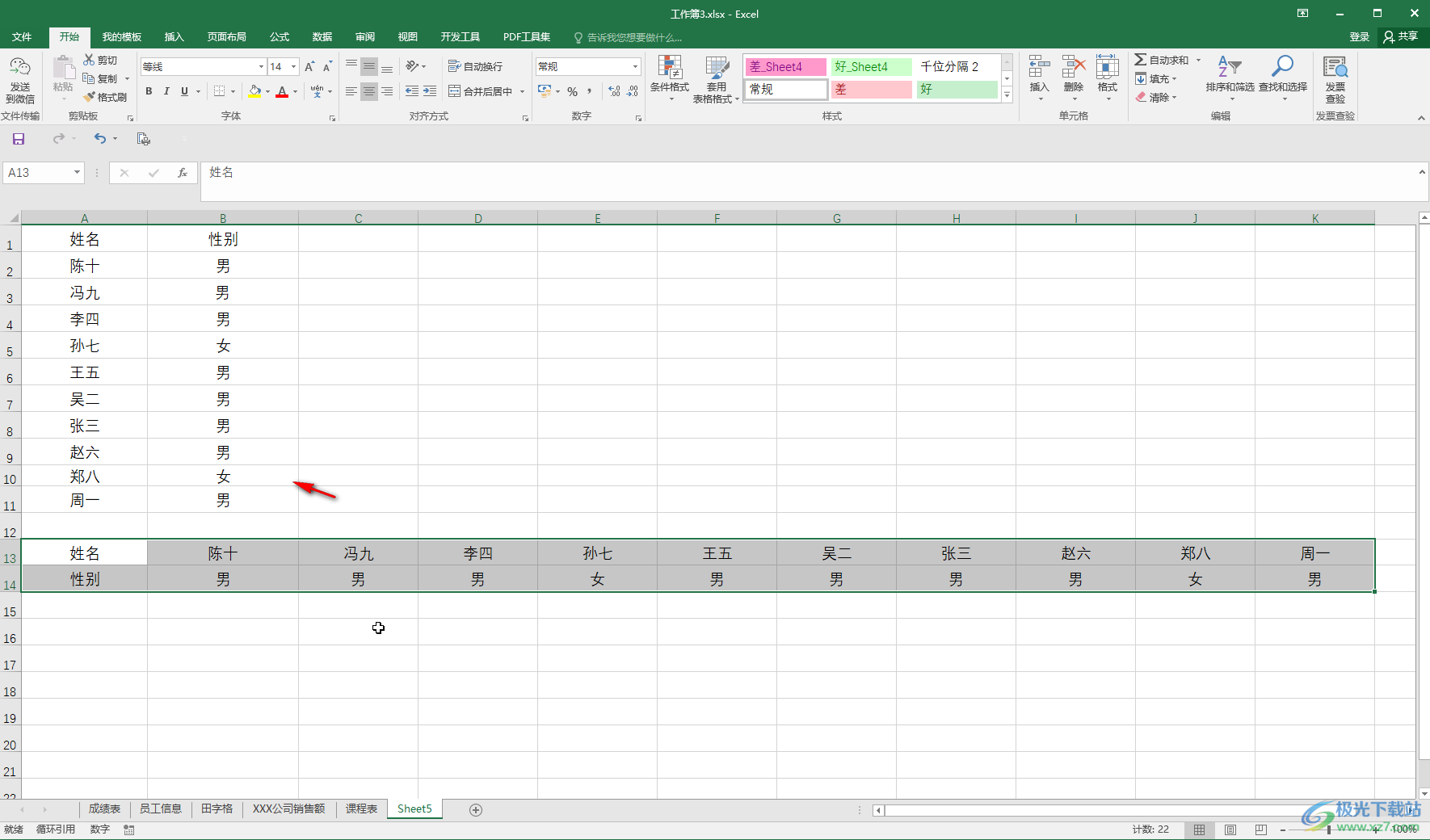
Task: Toggle bold formatting
Action: coord(149,91)
